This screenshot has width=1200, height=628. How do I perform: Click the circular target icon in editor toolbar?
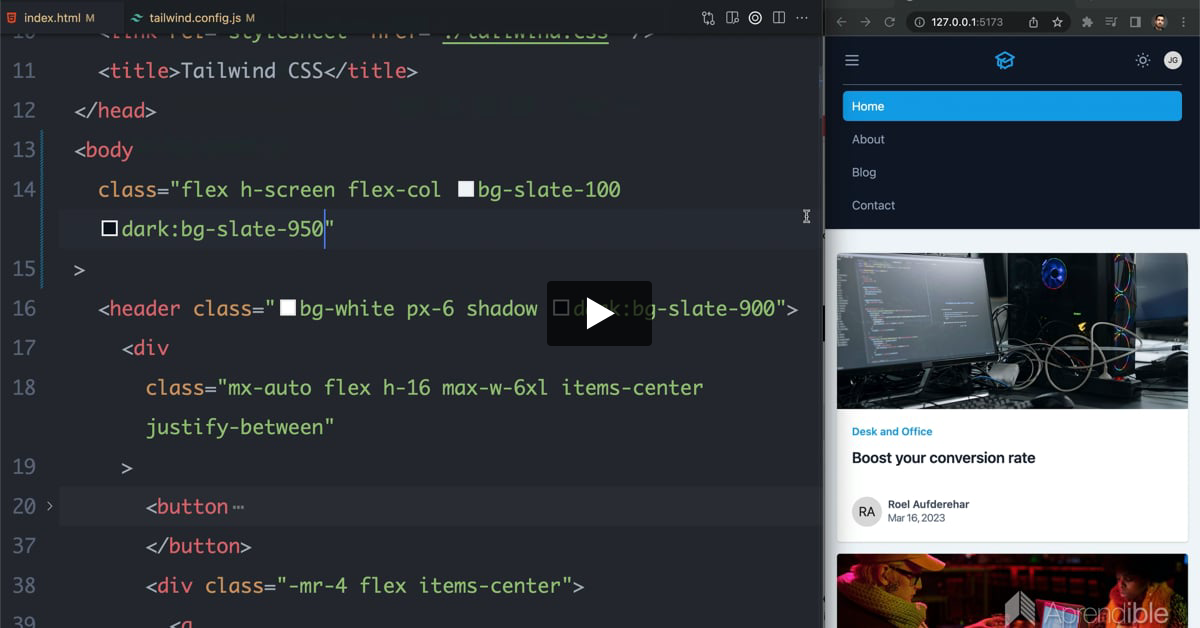pyautogui.click(x=755, y=18)
